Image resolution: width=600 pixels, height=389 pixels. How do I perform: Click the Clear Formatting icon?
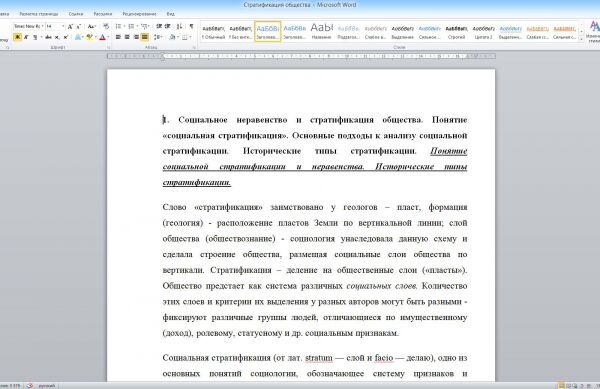click(106, 26)
